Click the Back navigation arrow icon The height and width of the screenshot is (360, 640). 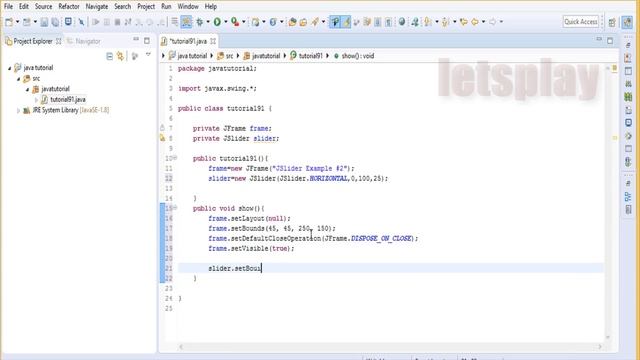click(x=475, y=22)
